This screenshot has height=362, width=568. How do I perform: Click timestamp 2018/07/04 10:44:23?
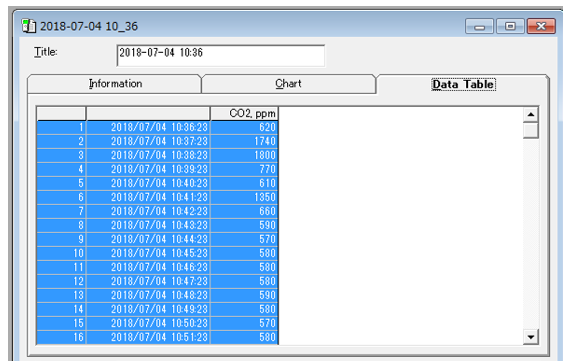pos(148,240)
